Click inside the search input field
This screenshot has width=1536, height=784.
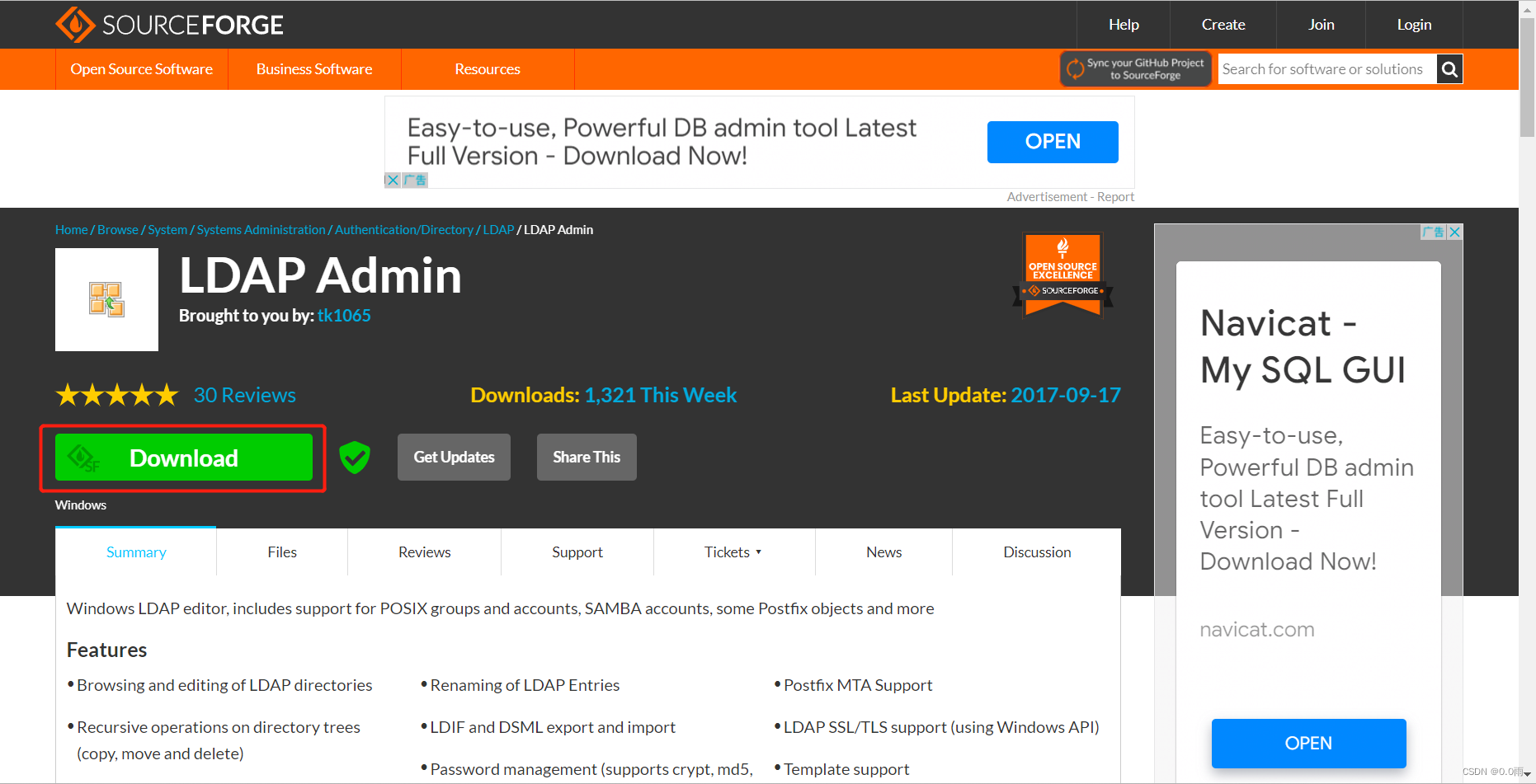tap(1320, 69)
